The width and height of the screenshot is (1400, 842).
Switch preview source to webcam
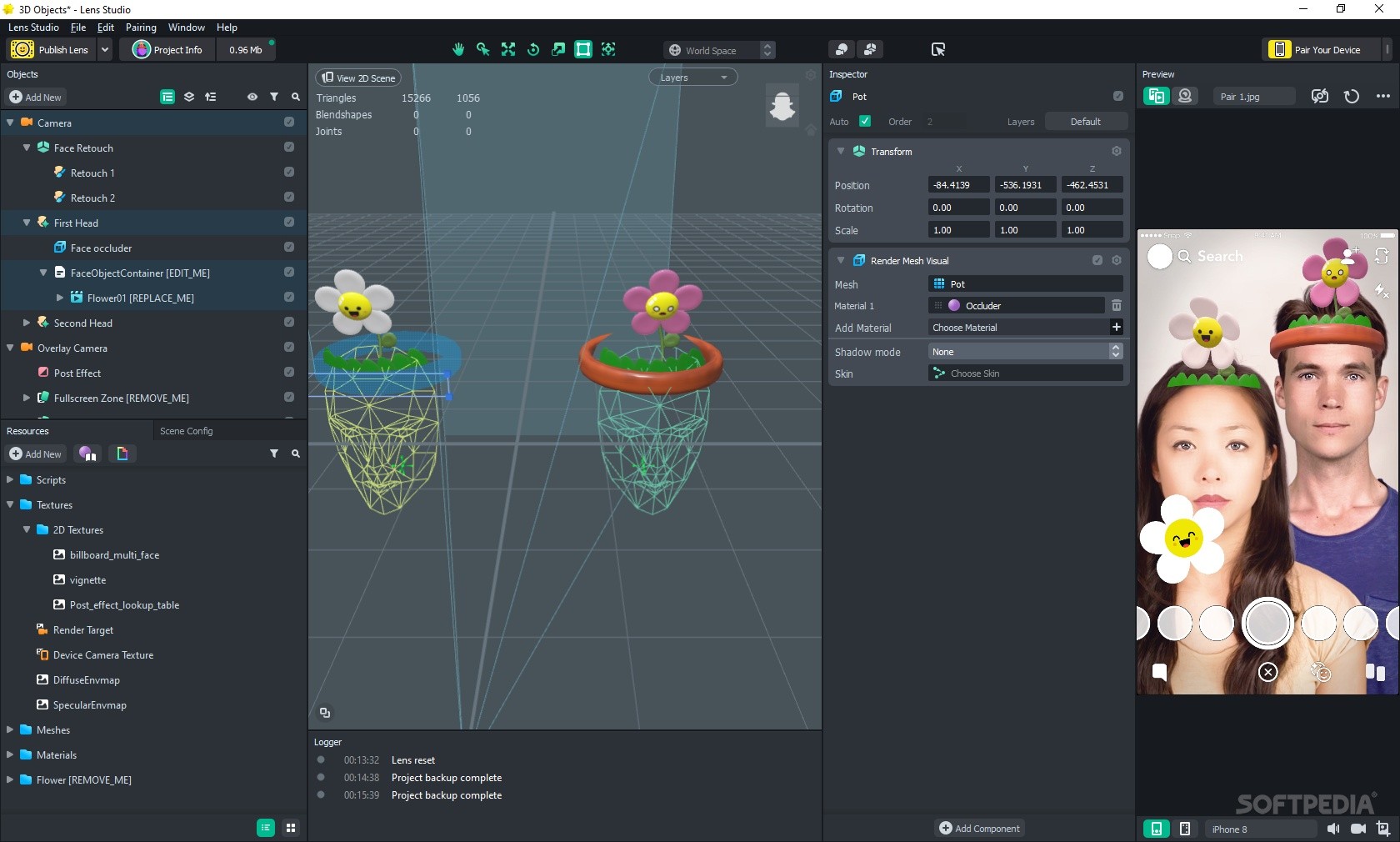coord(1186,96)
